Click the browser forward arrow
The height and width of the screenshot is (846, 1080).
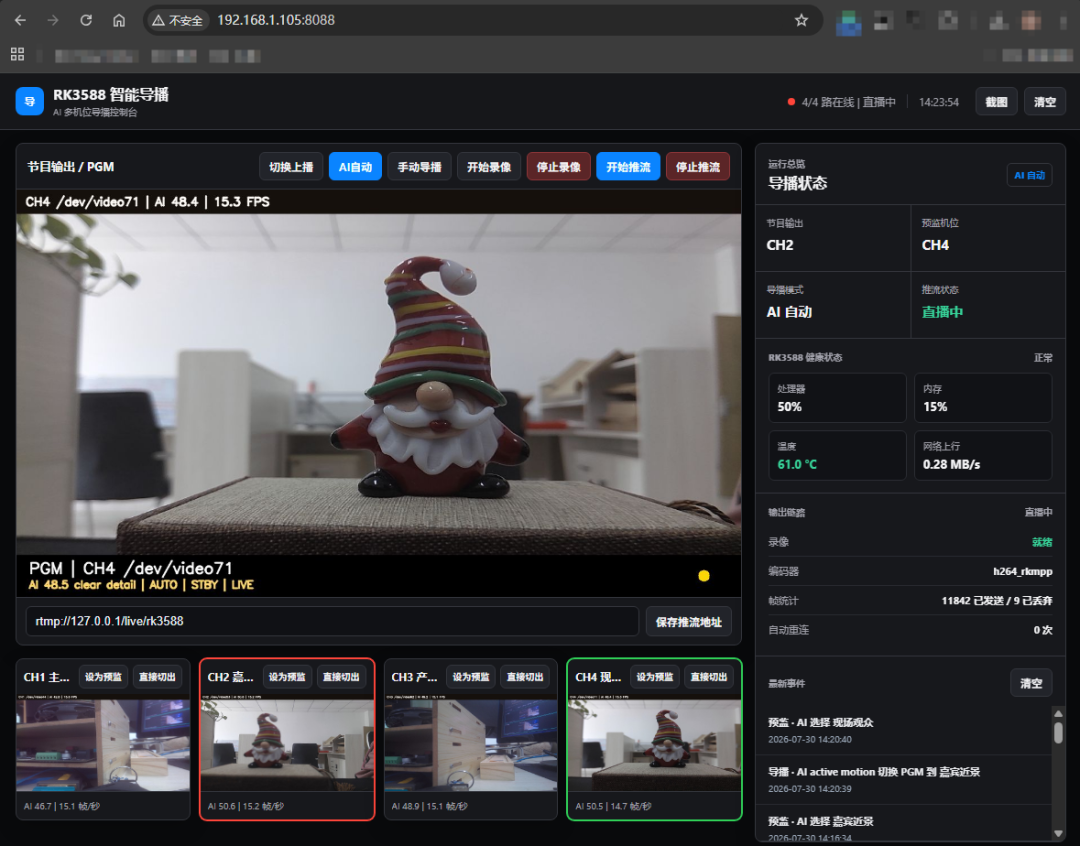pos(53,20)
